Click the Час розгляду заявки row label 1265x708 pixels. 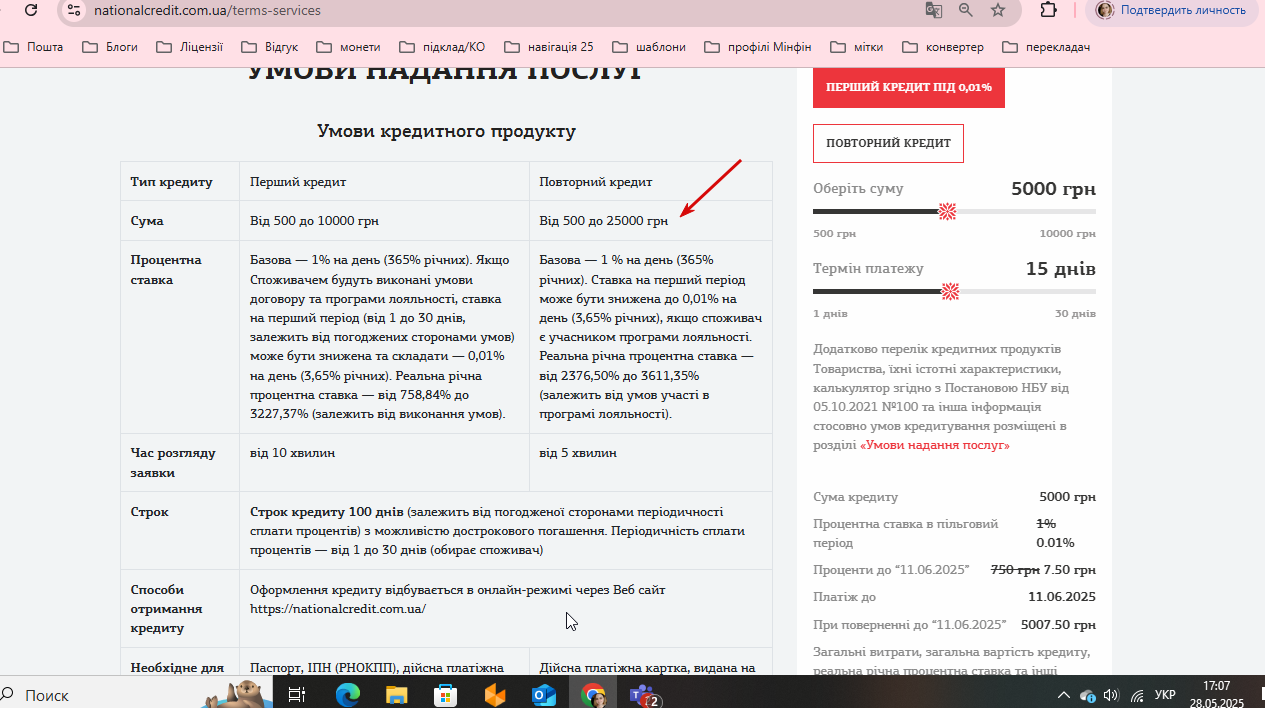point(173,463)
